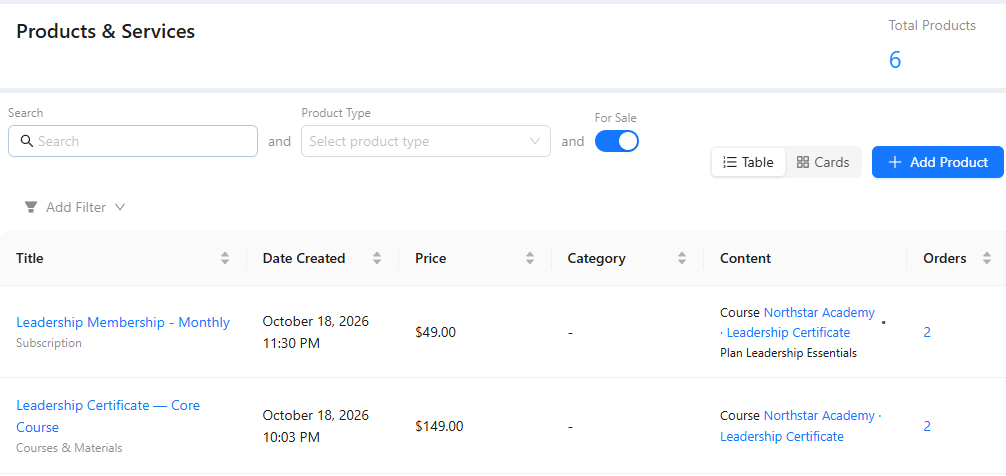Click the magnifier icon in Search box

[x=26, y=141]
